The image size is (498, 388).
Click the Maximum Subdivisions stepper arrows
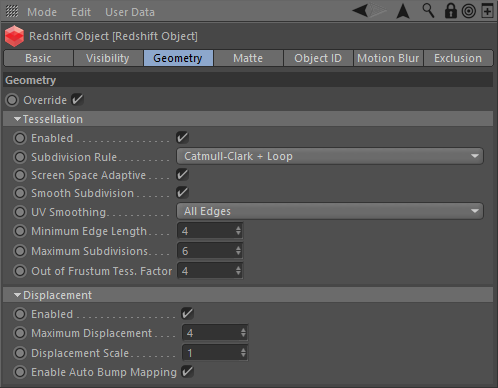point(238,251)
